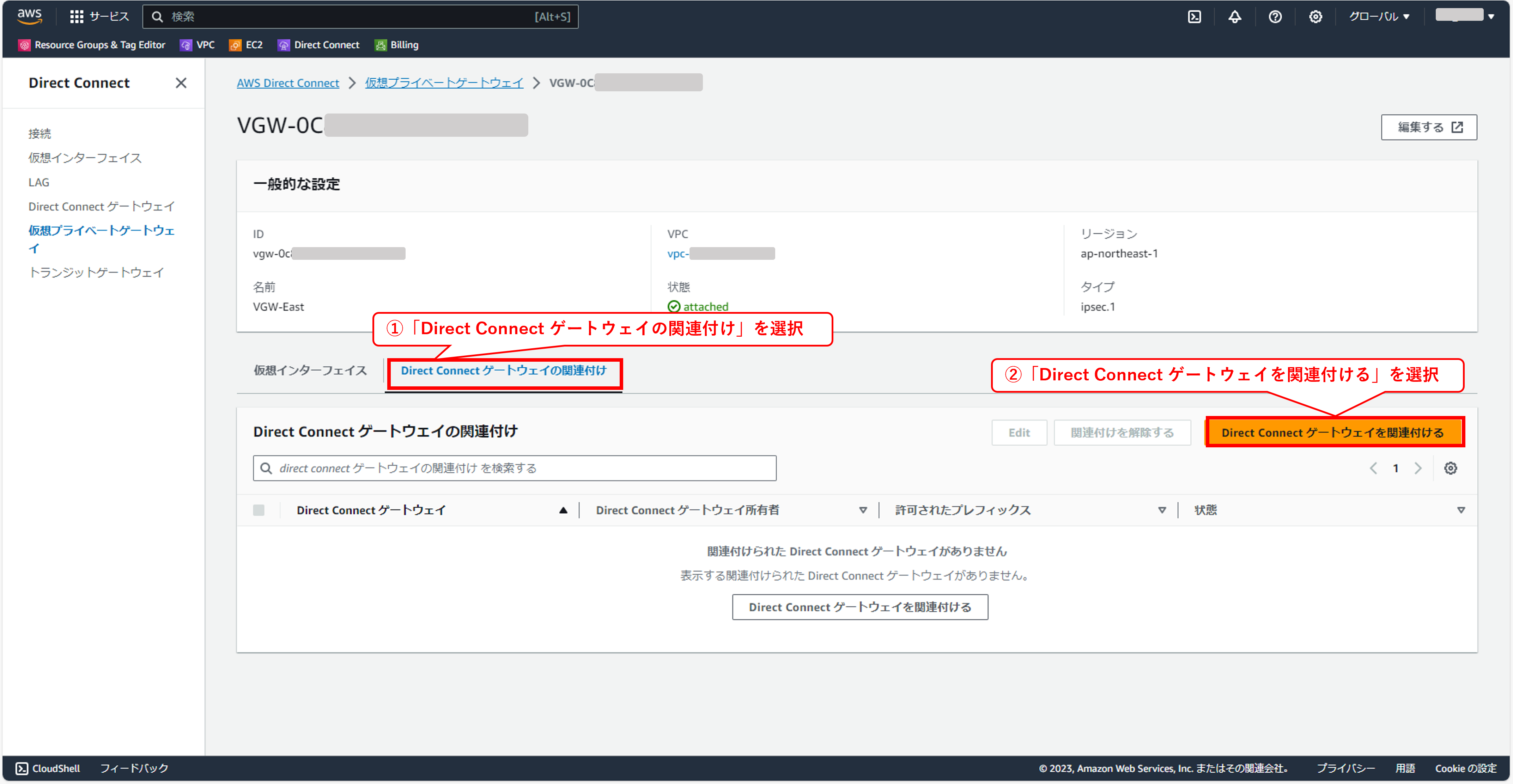This screenshot has width=1513, height=784.
Task: Click the 編集する button
Action: (x=1429, y=127)
